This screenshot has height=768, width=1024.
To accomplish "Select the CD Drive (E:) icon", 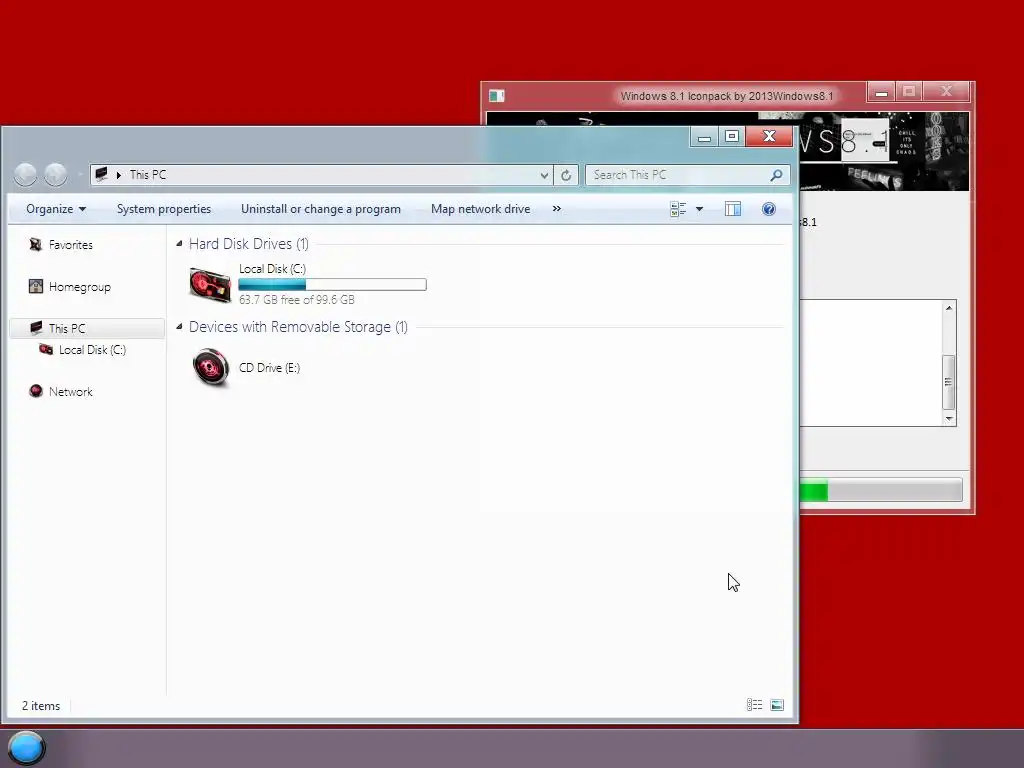I will (x=210, y=368).
